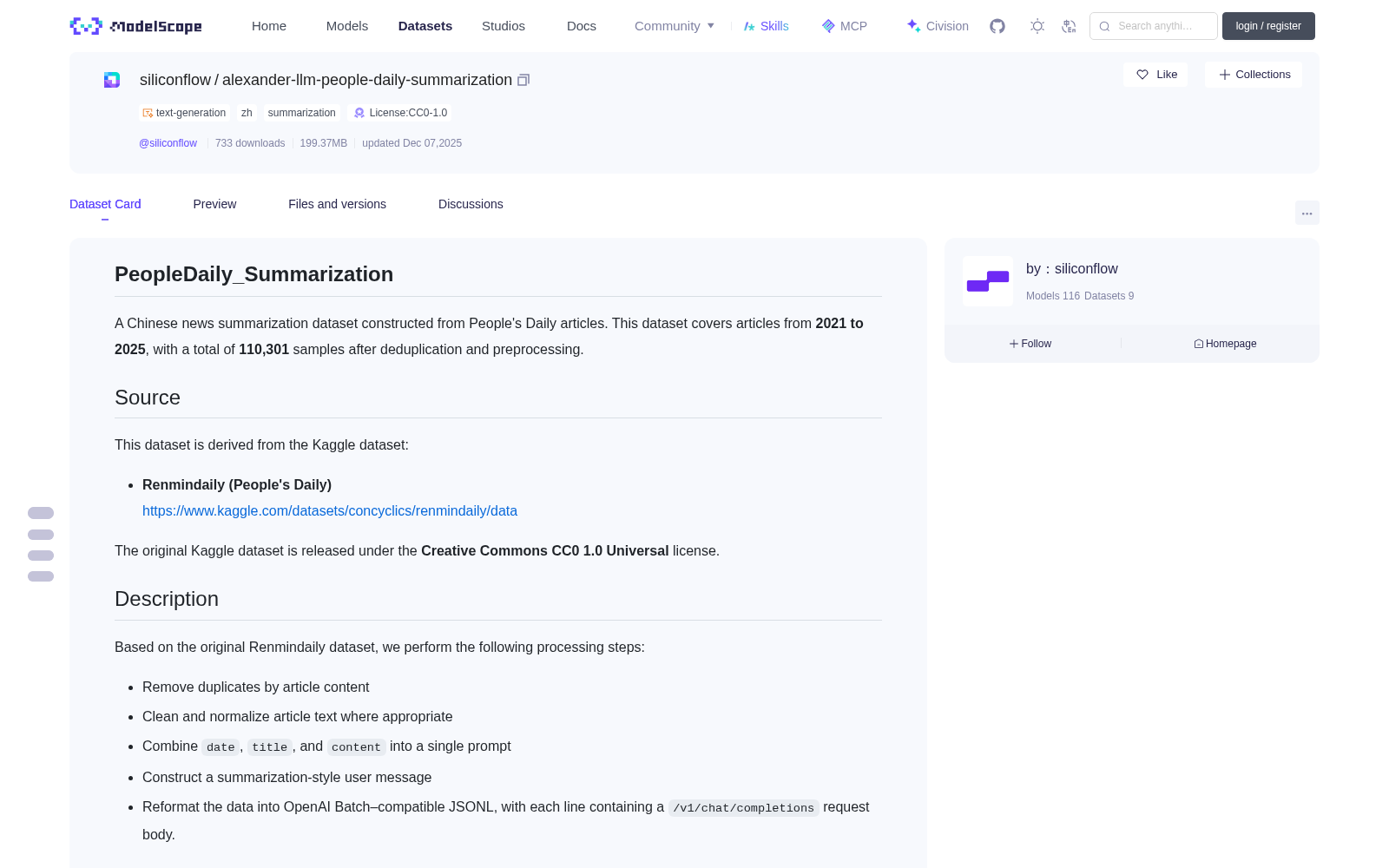
Task: Click the siliconflow organization logo thumbnail
Action: click(x=988, y=281)
